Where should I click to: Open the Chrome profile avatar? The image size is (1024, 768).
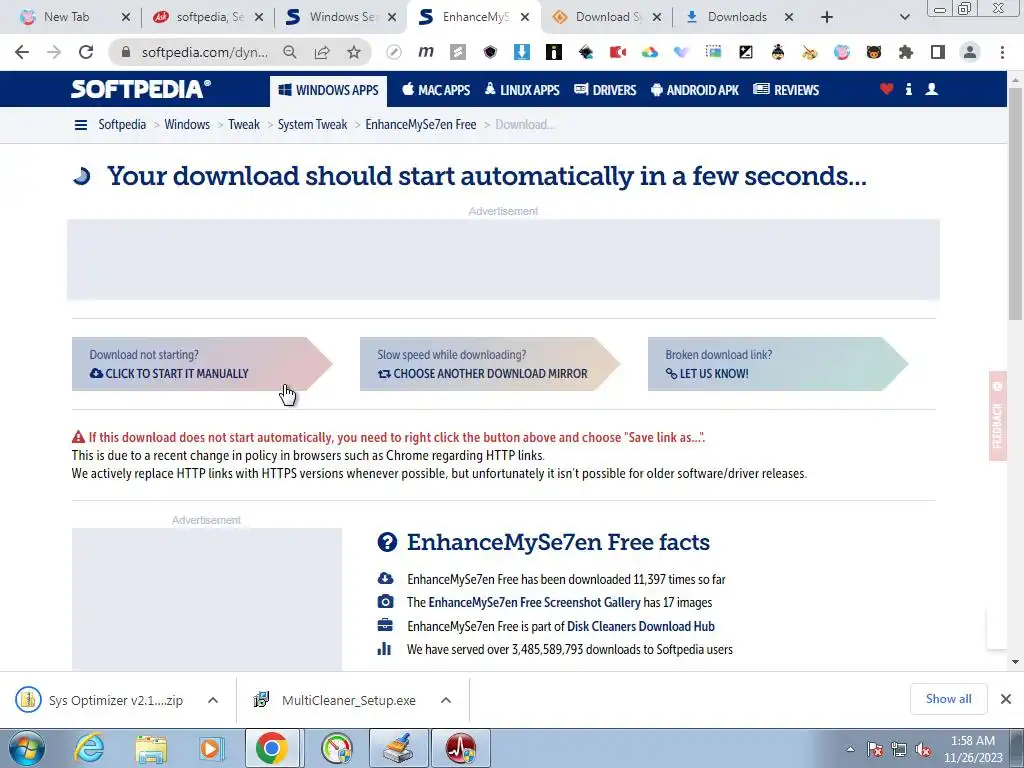click(970, 52)
